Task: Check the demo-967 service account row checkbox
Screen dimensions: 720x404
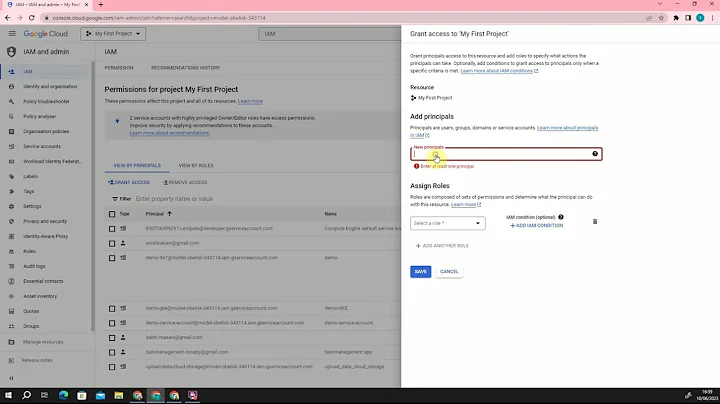Action: [112, 258]
